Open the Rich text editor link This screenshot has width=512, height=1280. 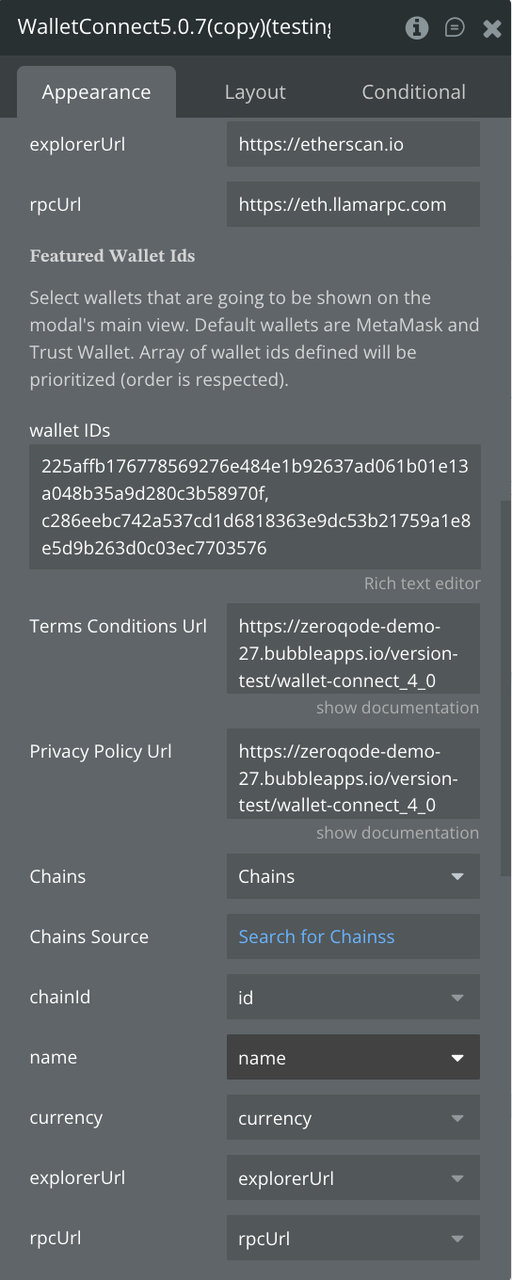[x=422, y=584]
